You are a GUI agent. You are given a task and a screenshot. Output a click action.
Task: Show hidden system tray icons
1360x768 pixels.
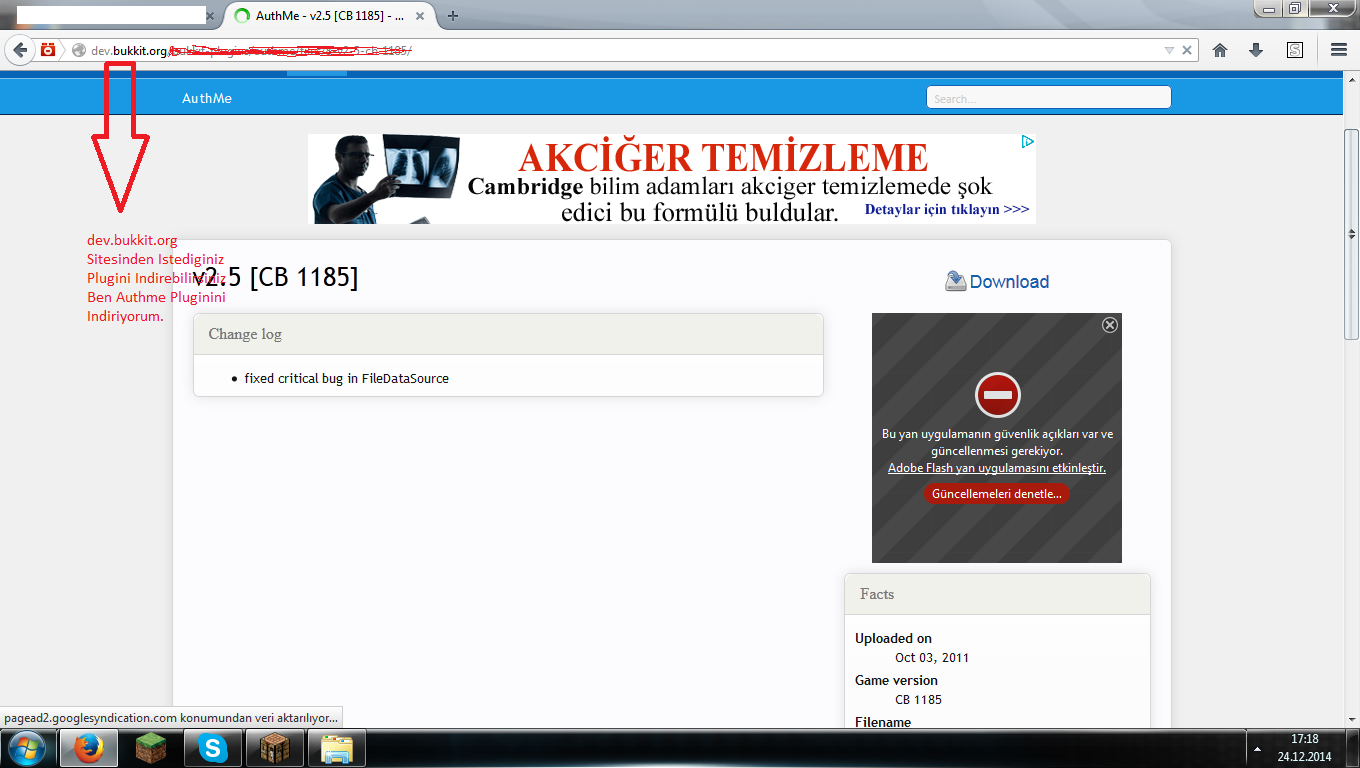point(1256,748)
